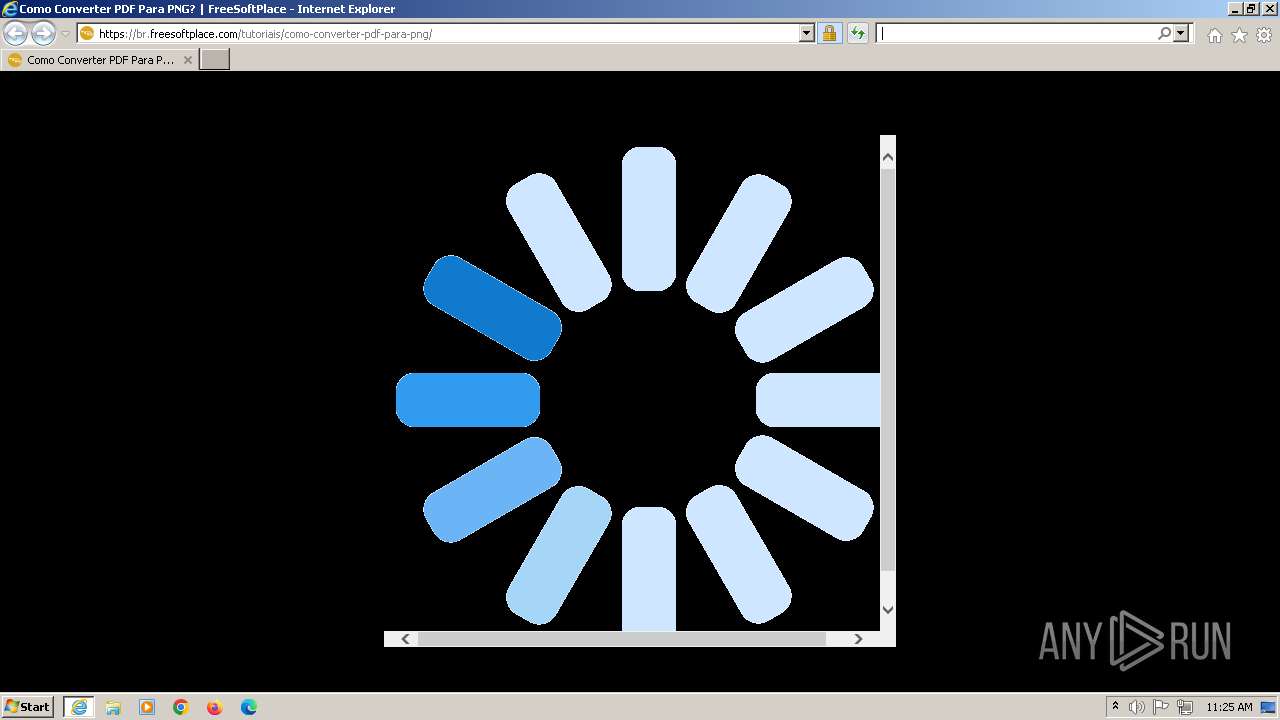Go back with the browser Back arrow
The width and height of the screenshot is (1280, 720).
pos(16,34)
